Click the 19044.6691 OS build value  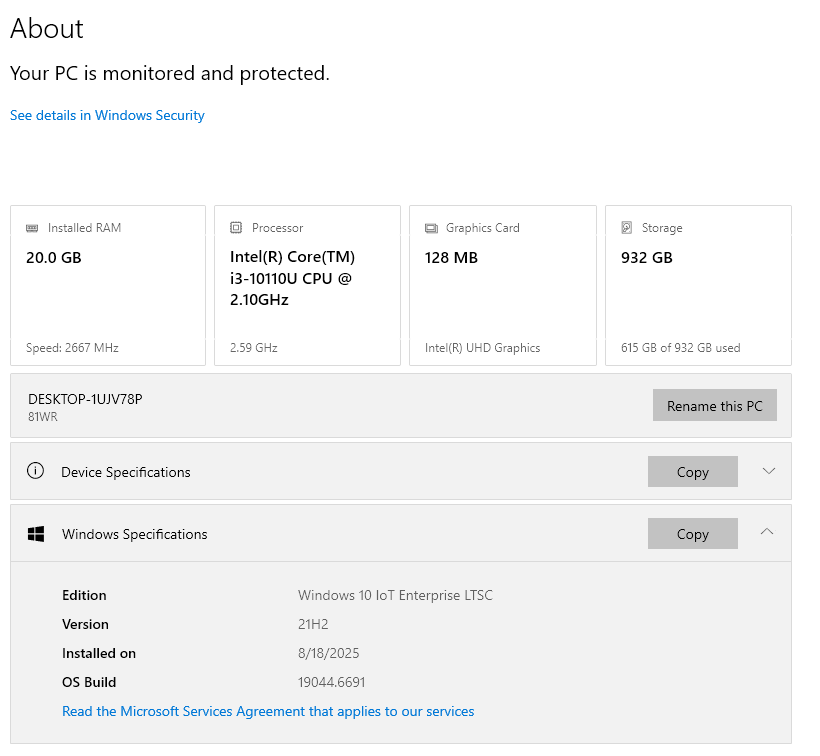pyautogui.click(x=332, y=682)
